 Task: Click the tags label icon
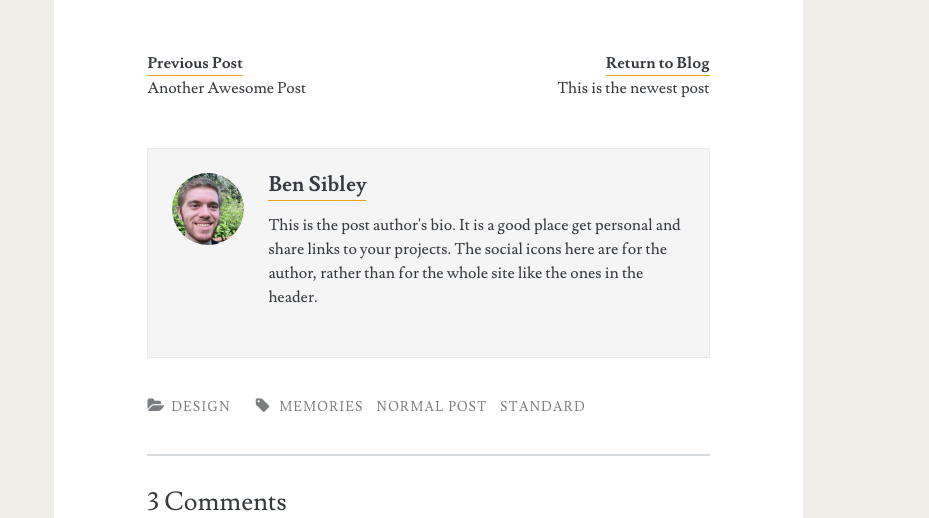click(262, 405)
